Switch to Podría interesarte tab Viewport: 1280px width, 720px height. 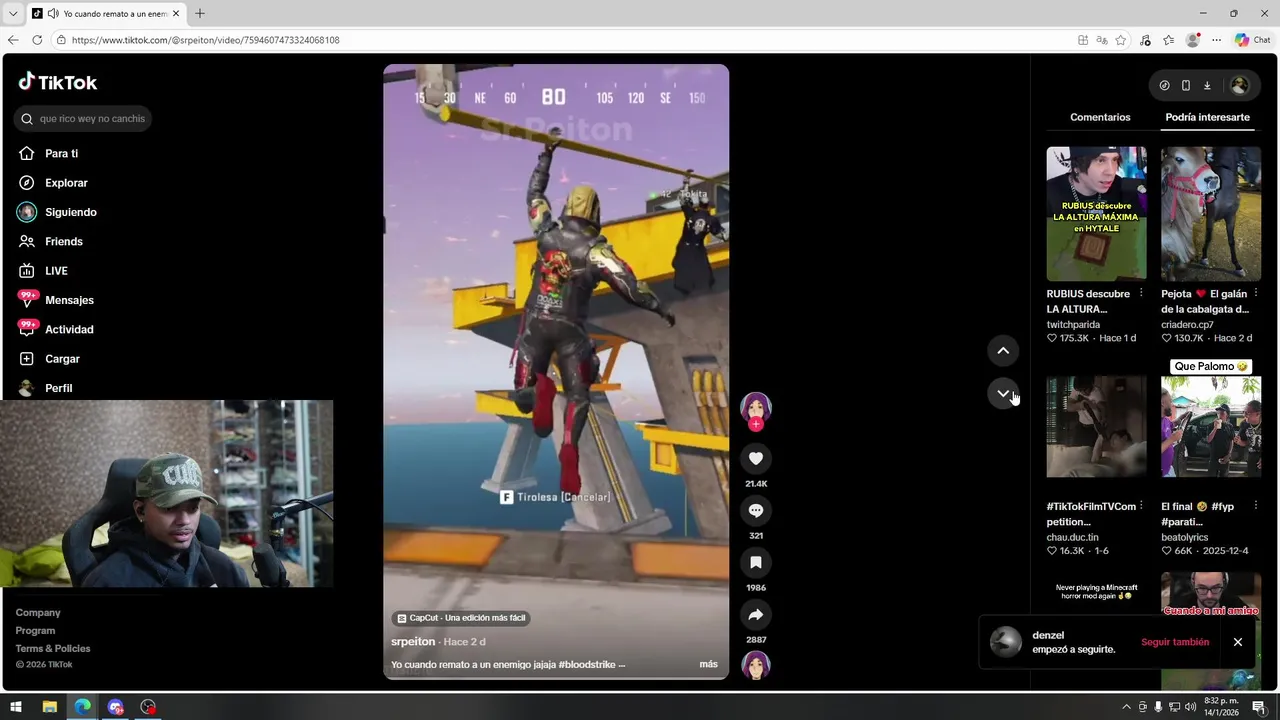(x=1207, y=117)
